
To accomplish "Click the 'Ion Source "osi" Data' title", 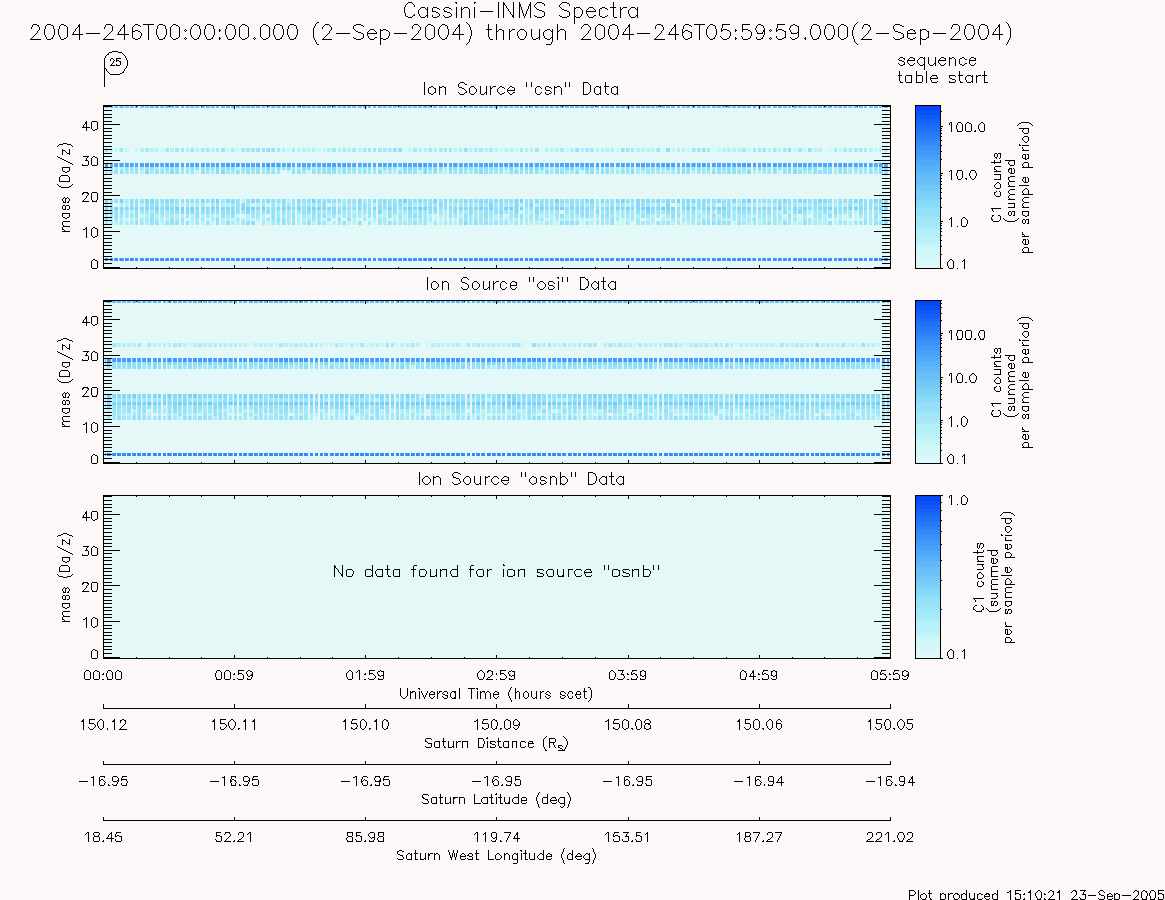I will [x=521, y=284].
